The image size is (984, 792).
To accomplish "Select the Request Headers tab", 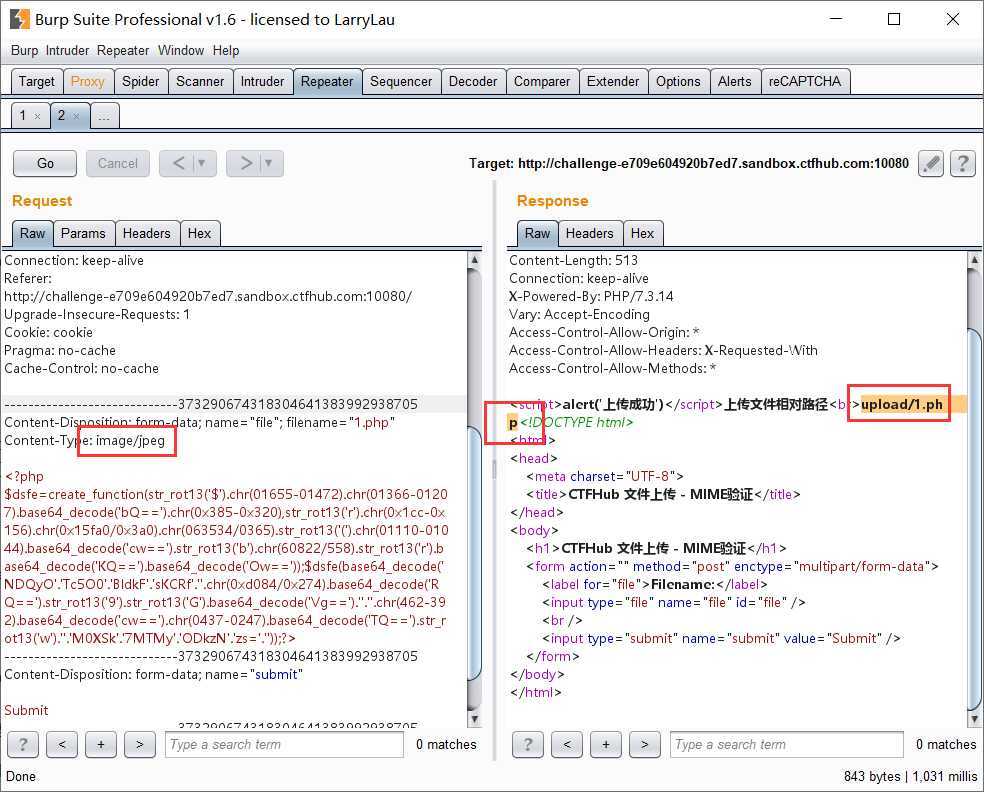I will click(147, 233).
